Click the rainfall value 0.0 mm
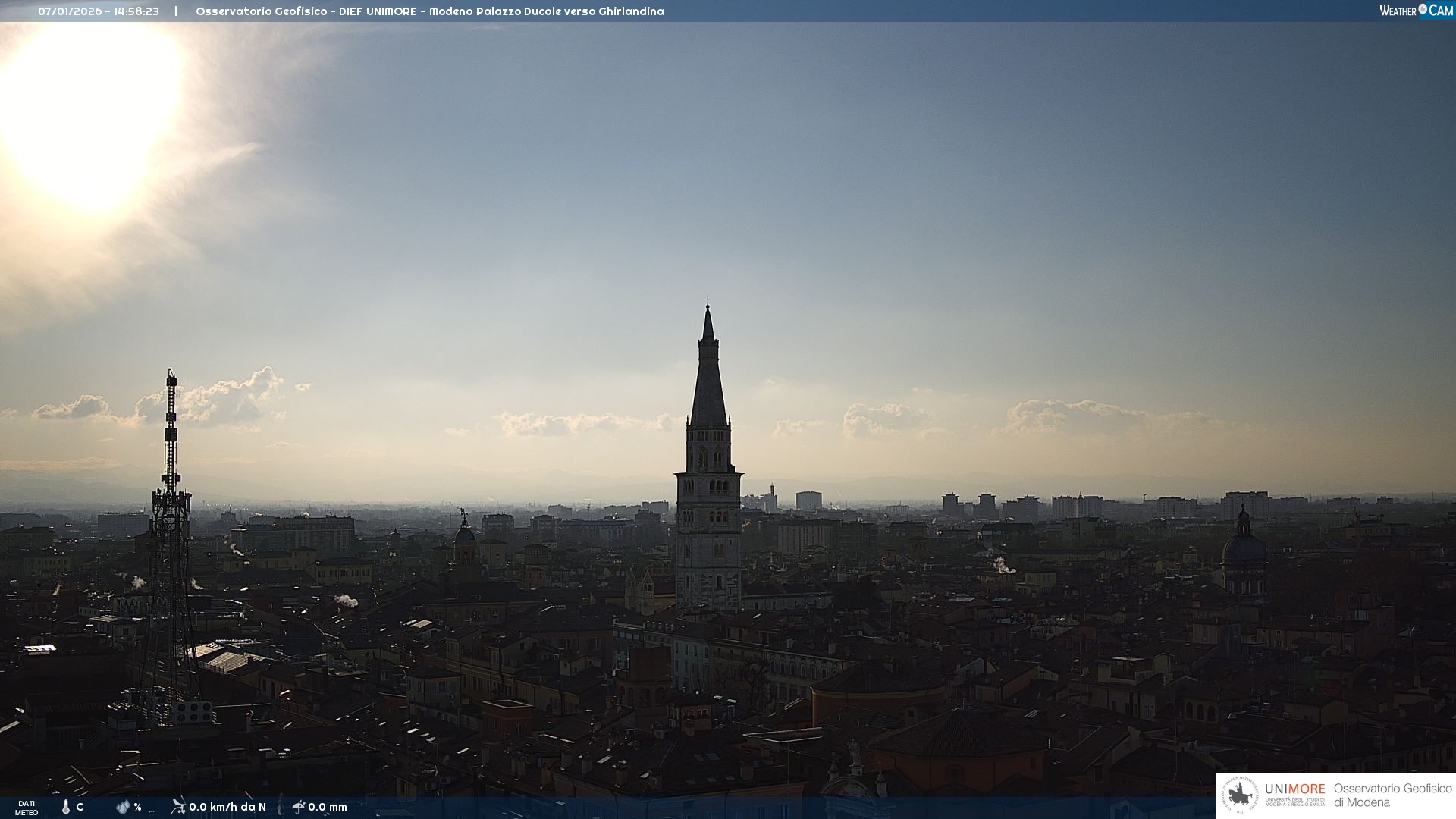Image resolution: width=1456 pixels, height=819 pixels. (x=328, y=807)
